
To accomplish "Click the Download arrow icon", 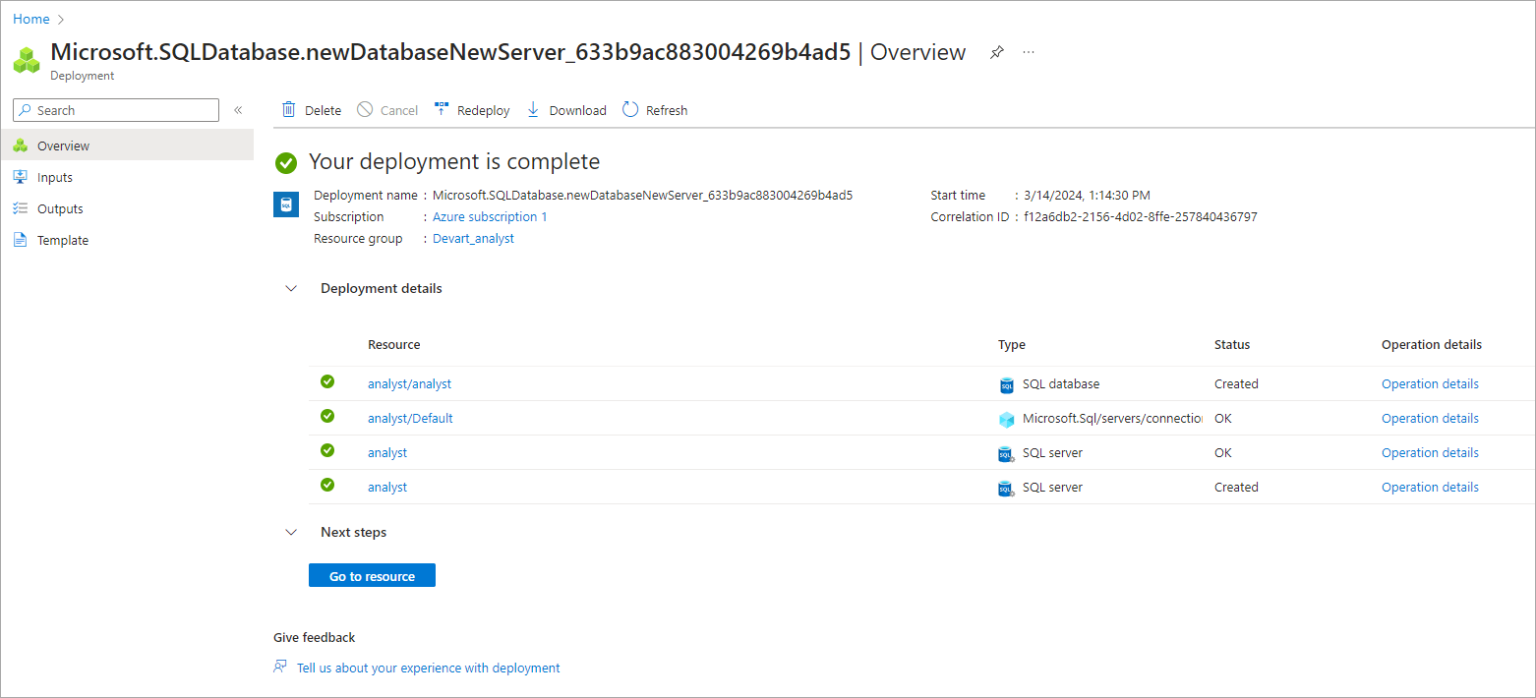I will (x=533, y=110).
